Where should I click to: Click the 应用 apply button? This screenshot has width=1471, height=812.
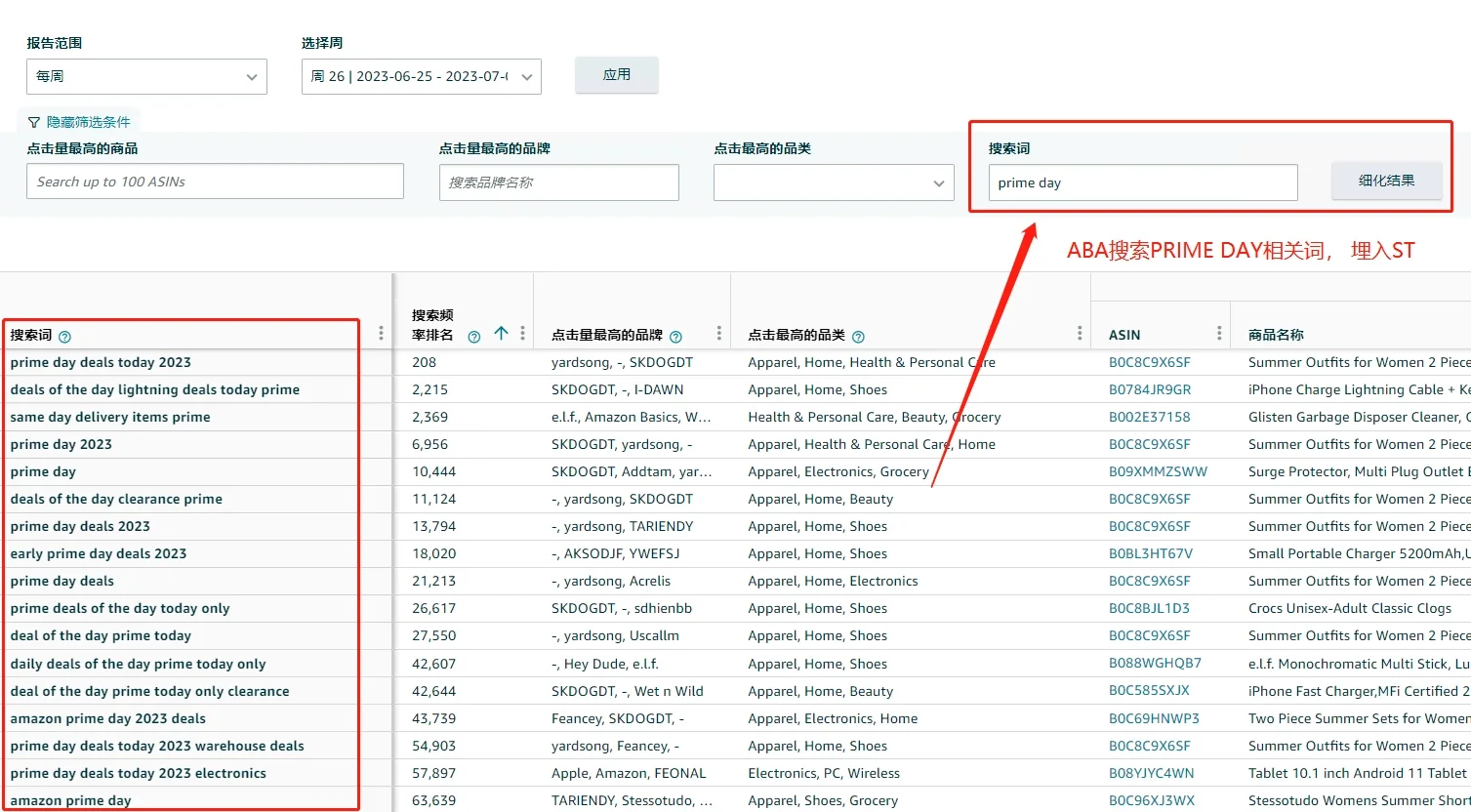coord(617,75)
